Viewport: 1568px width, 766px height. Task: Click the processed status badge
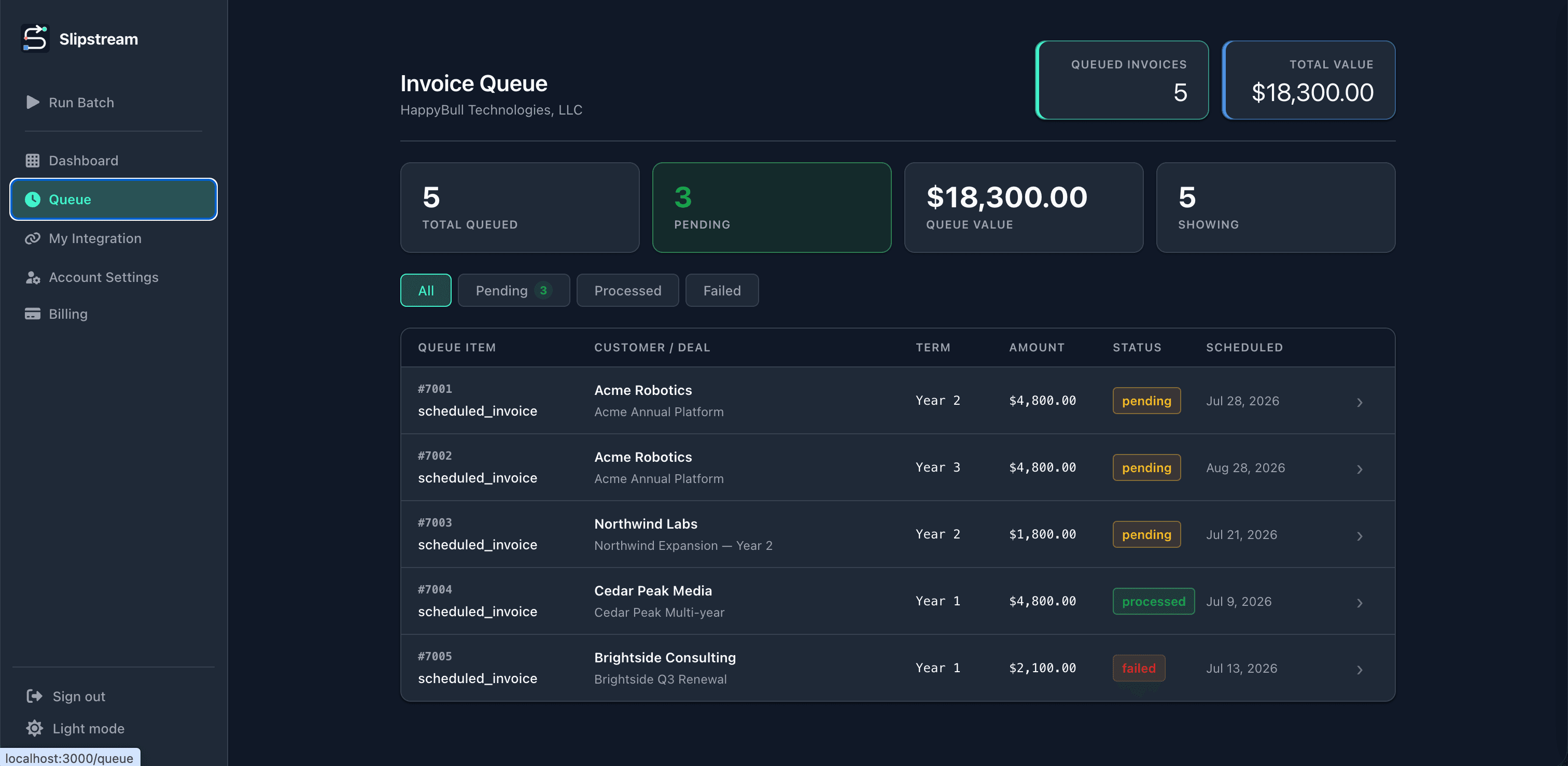pos(1153,601)
